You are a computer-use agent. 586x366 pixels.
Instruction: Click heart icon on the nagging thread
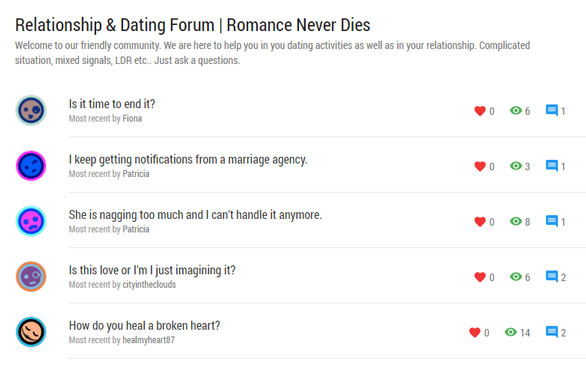pos(480,222)
